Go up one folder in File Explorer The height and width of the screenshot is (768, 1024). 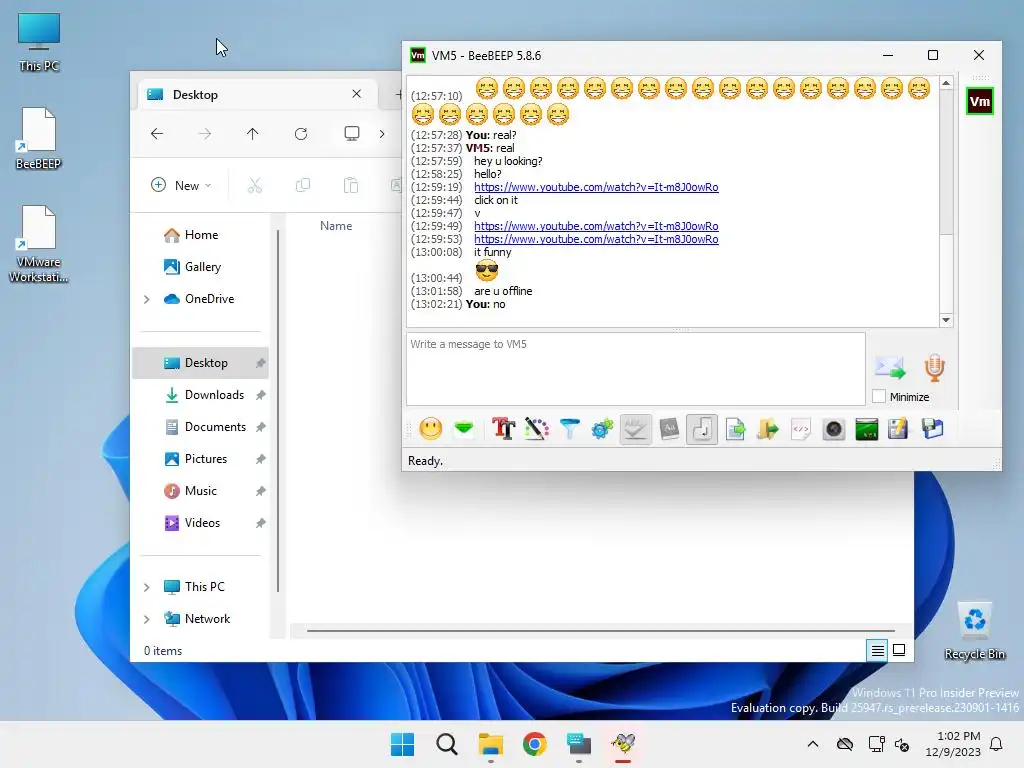[x=253, y=134]
